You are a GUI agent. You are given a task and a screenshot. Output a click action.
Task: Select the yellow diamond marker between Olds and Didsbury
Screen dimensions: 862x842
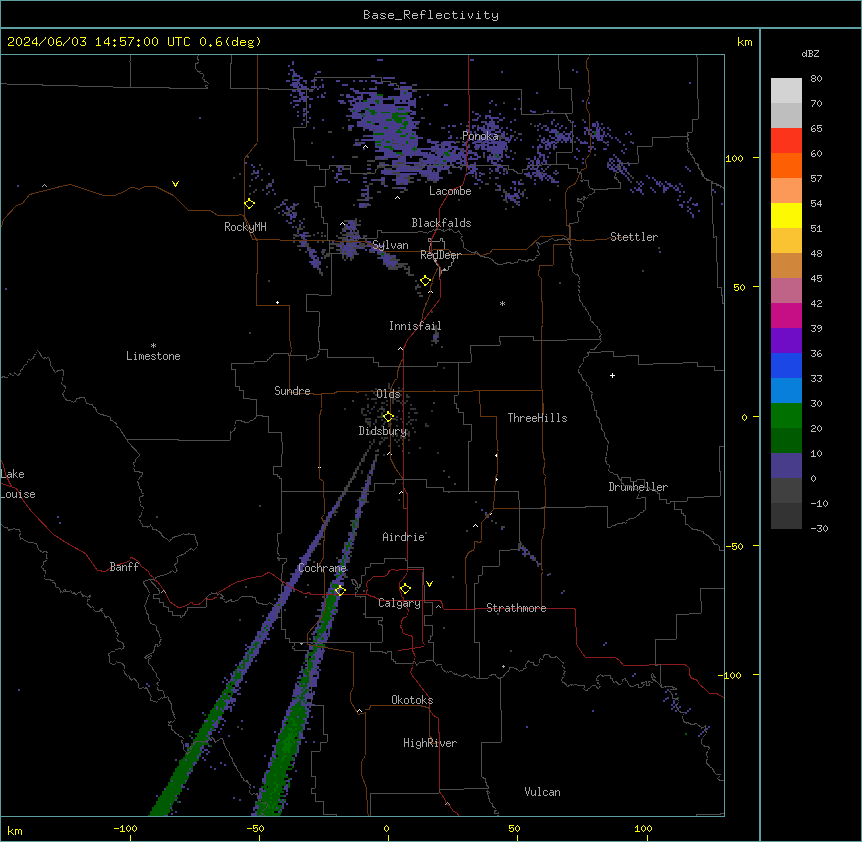(x=388, y=417)
